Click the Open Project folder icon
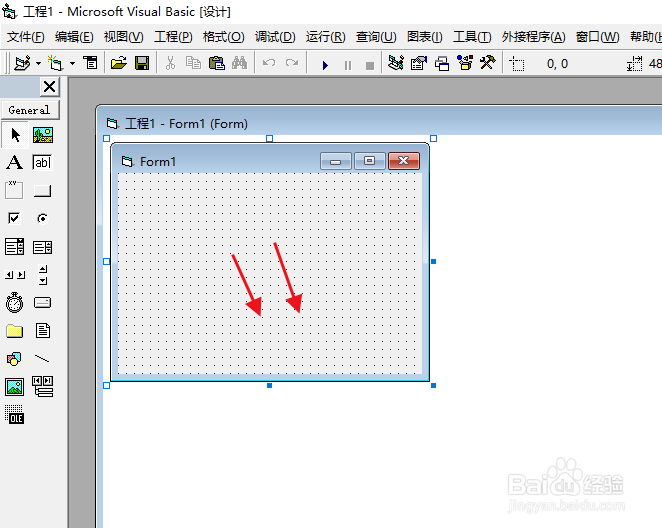Screen dimensions: 662x528 119,64
